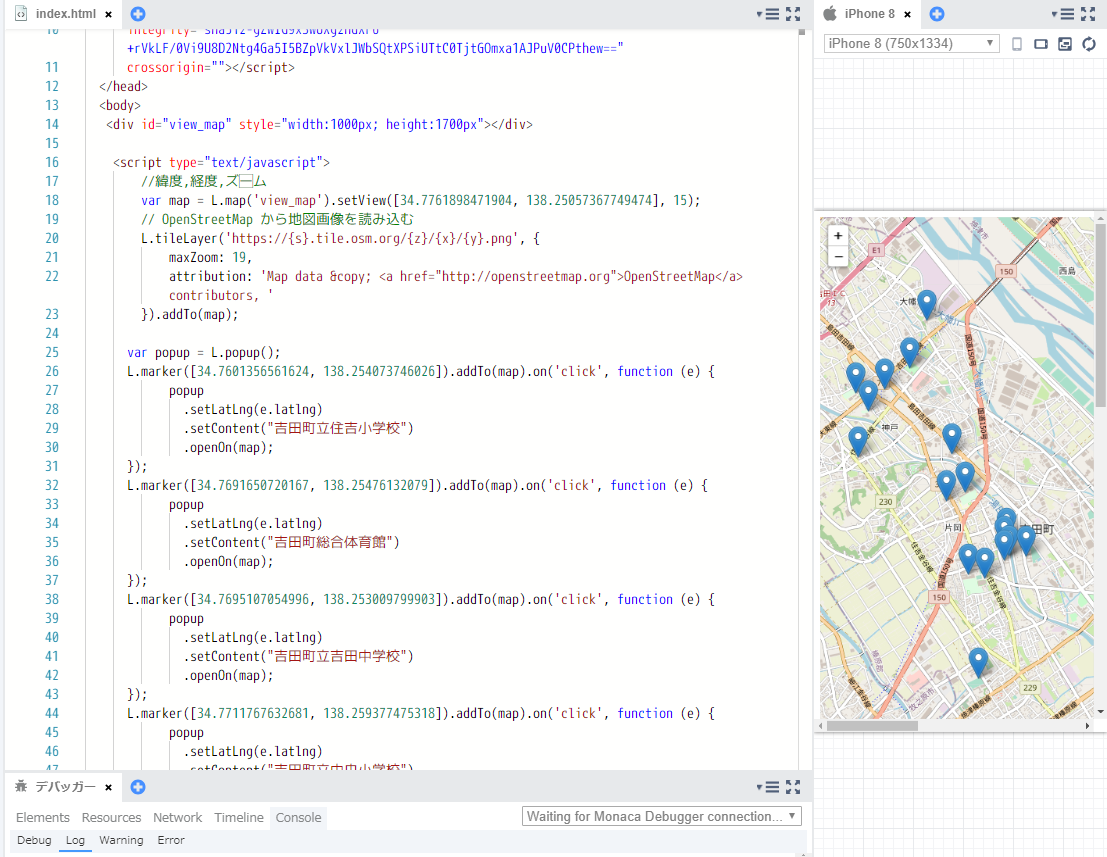Click the string "吉田町総合体育館" in code
The height and width of the screenshot is (857, 1107).
pos(330,543)
